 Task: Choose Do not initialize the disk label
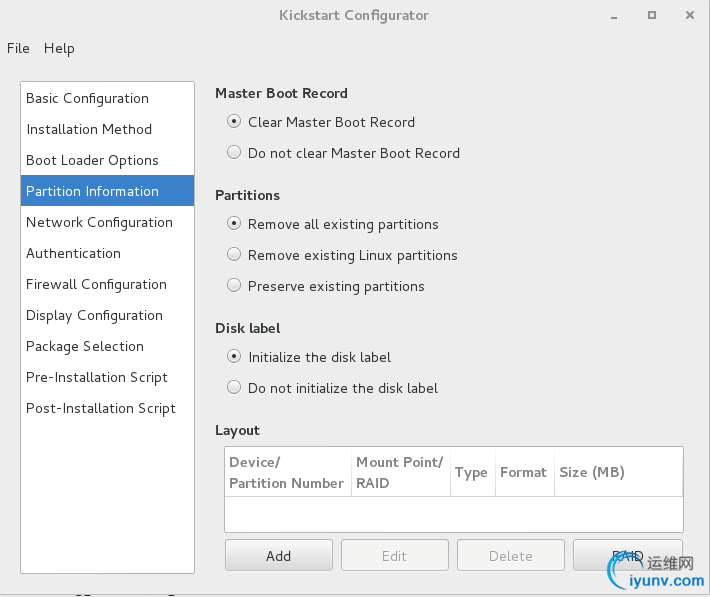[x=234, y=388]
